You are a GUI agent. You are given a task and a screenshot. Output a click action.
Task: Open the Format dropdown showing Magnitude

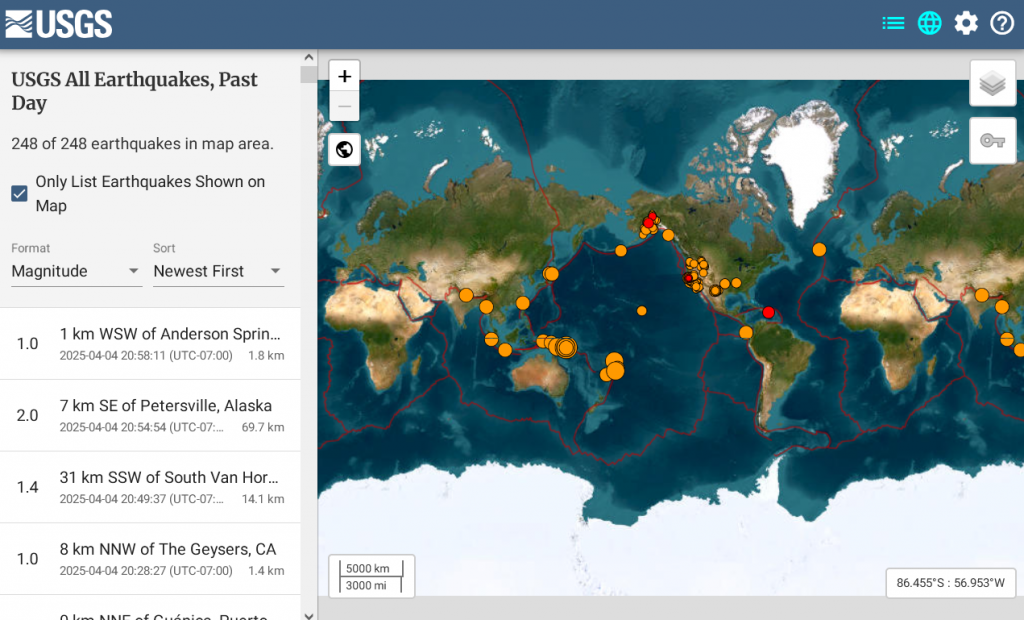(76, 271)
